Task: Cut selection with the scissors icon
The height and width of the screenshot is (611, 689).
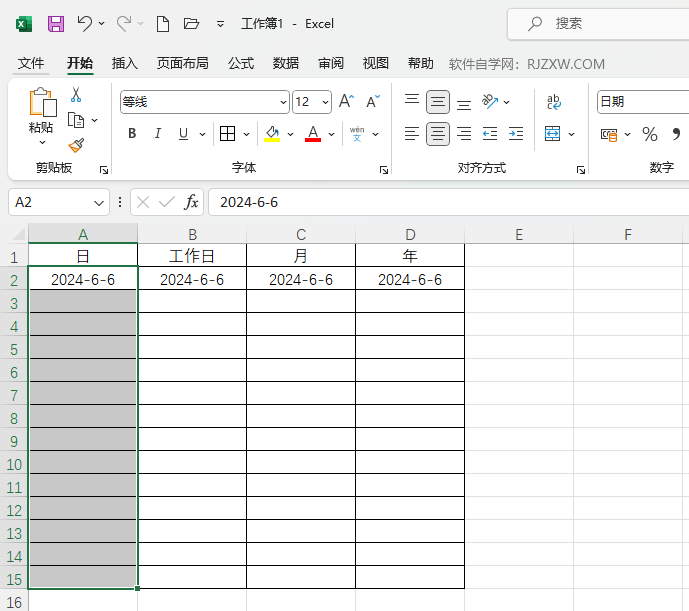Action: click(x=76, y=95)
